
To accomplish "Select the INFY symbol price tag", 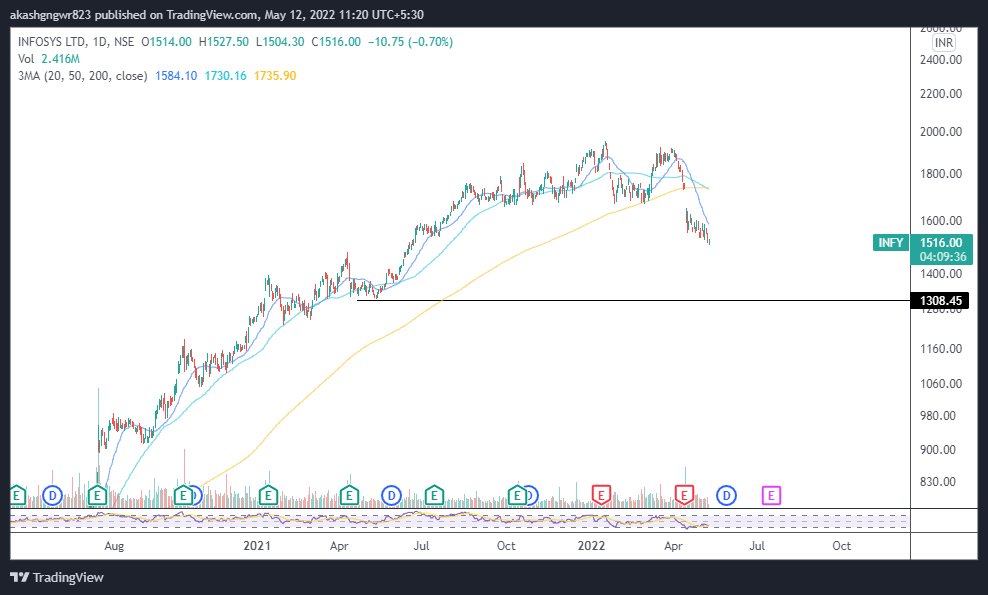I will pos(890,243).
